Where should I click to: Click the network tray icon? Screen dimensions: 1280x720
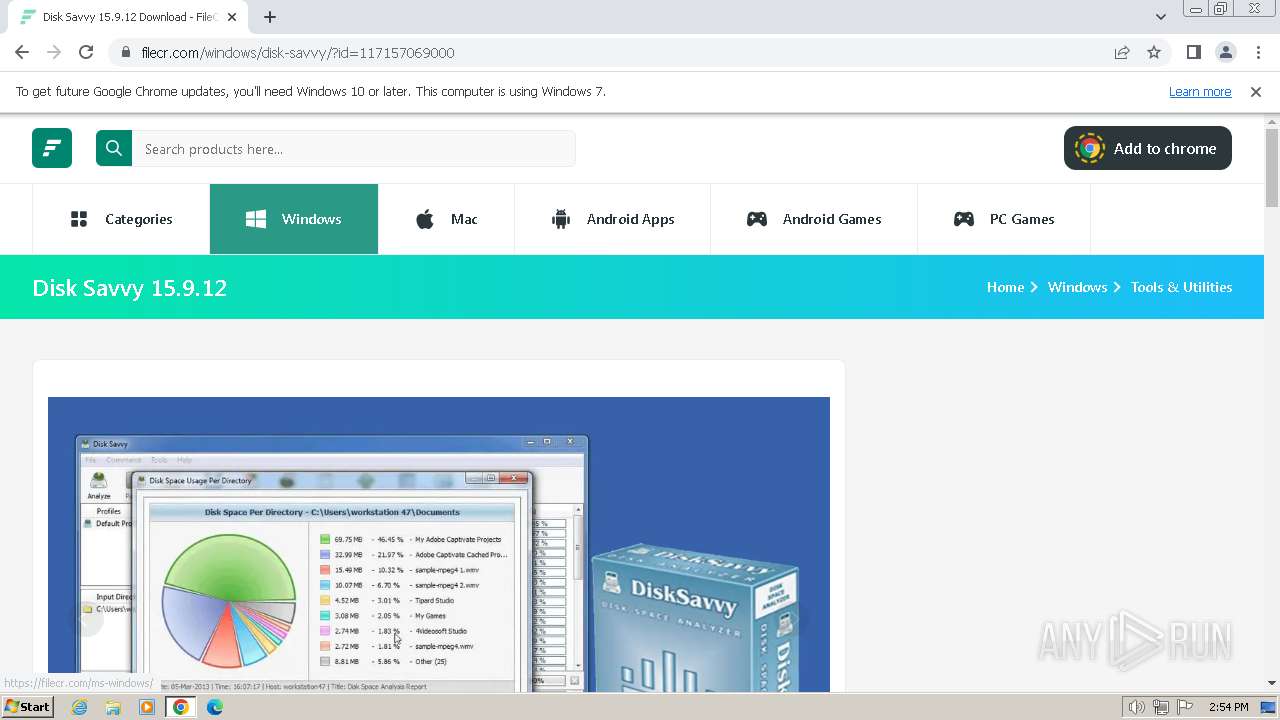tap(1161, 707)
